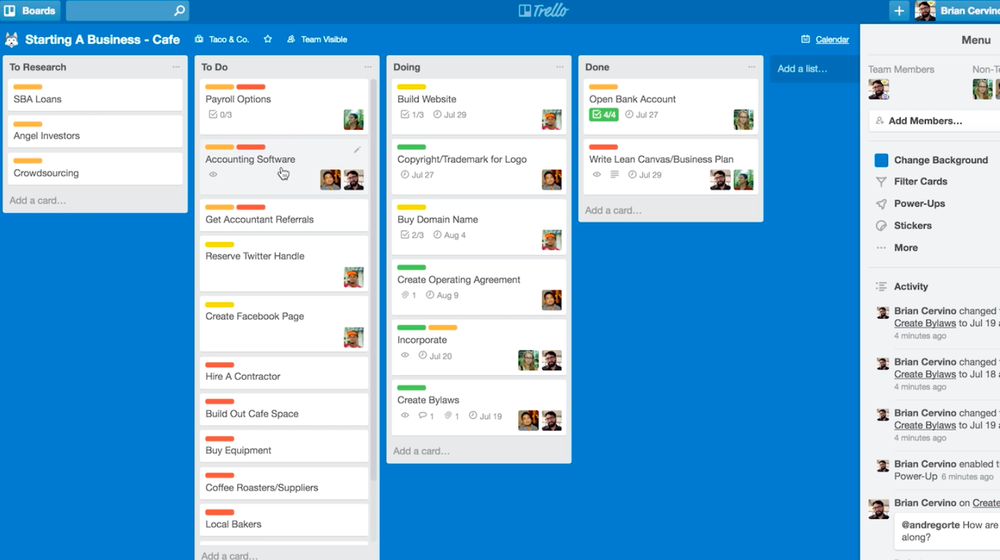
Task: Click the due date Aug 4 on Buy Domain Name
Action: 450,235
